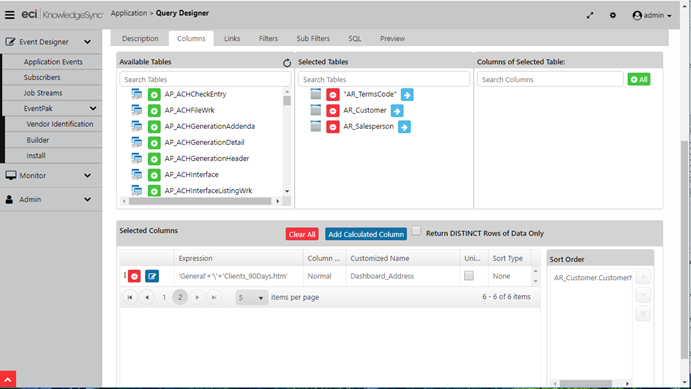Open Application Events in sidebar
This screenshot has height=389, width=691.
53,62
